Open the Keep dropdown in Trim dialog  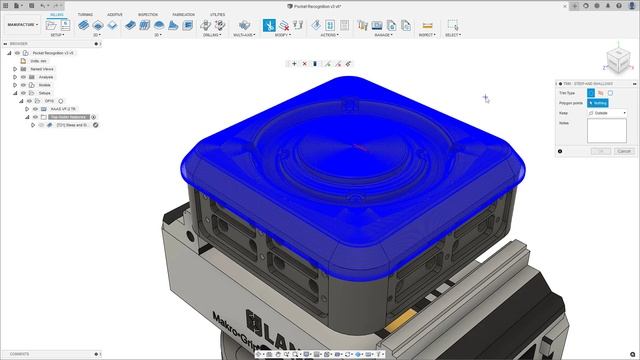pos(607,113)
